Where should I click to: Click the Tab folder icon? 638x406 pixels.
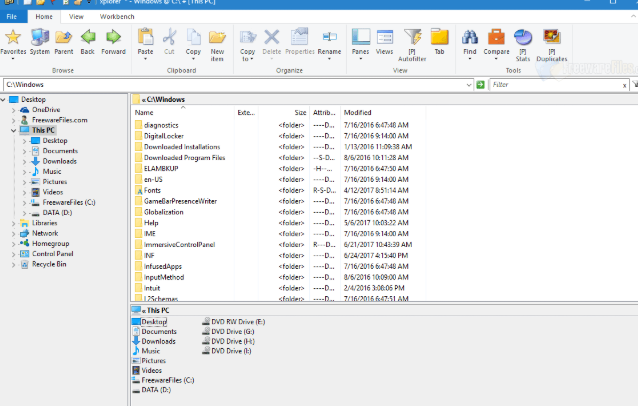pos(439,37)
